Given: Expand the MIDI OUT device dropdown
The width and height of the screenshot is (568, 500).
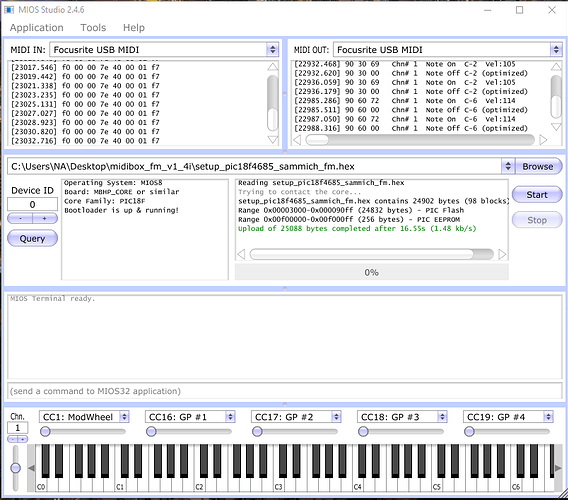Looking at the screenshot, I should click(556, 50).
